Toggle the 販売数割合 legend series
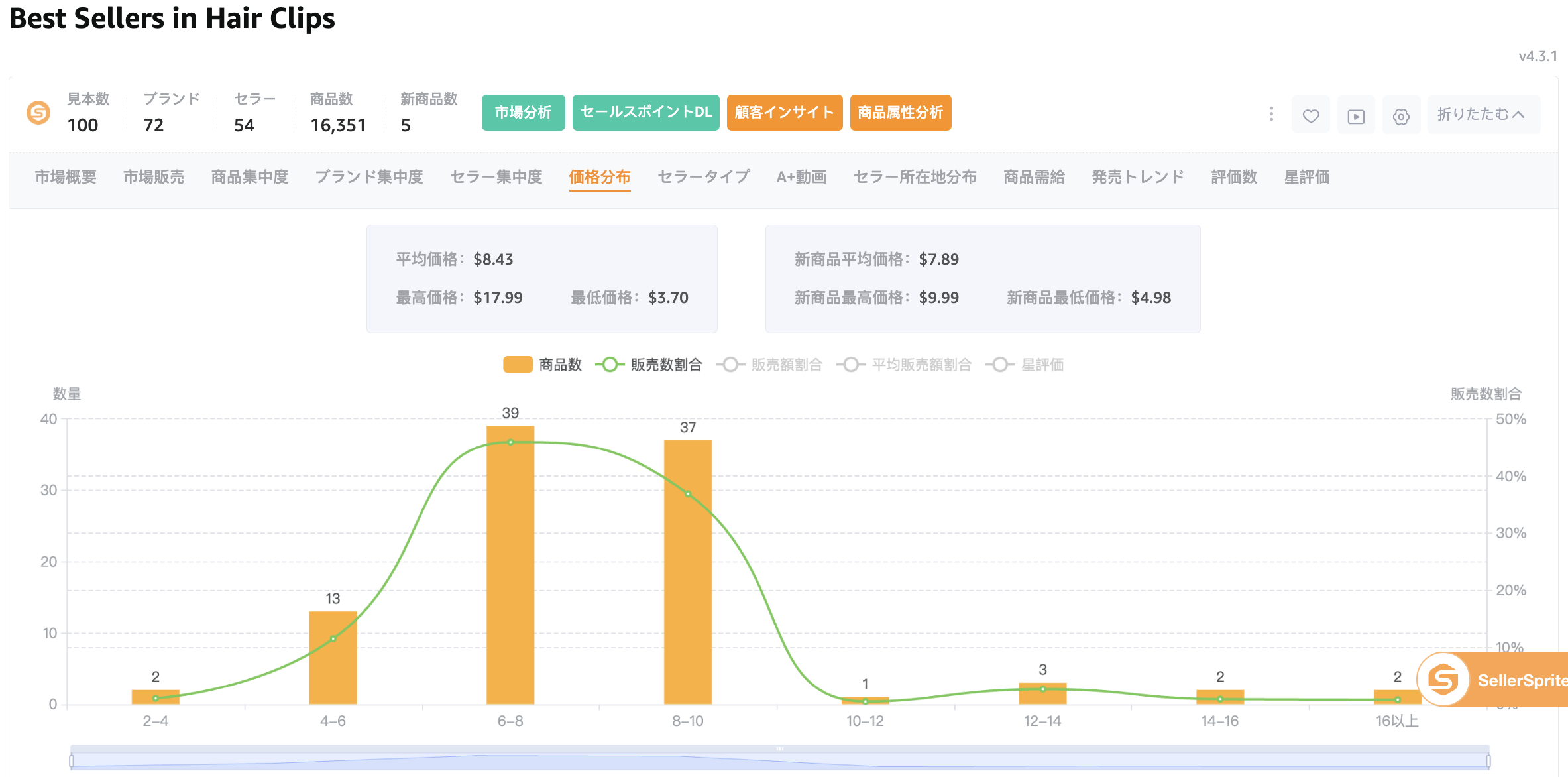 click(648, 365)
